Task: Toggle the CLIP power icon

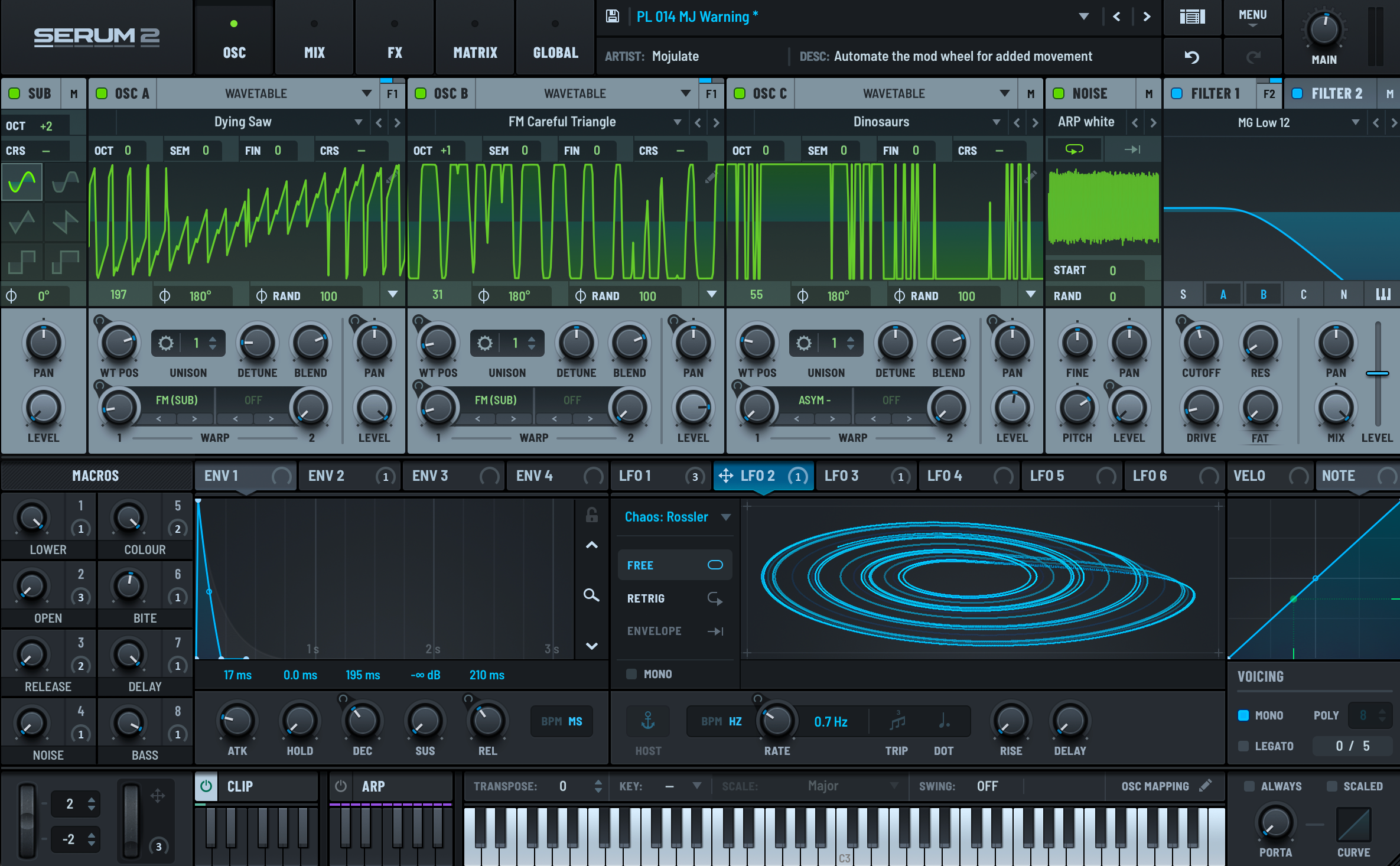Action: click(206, 786)
